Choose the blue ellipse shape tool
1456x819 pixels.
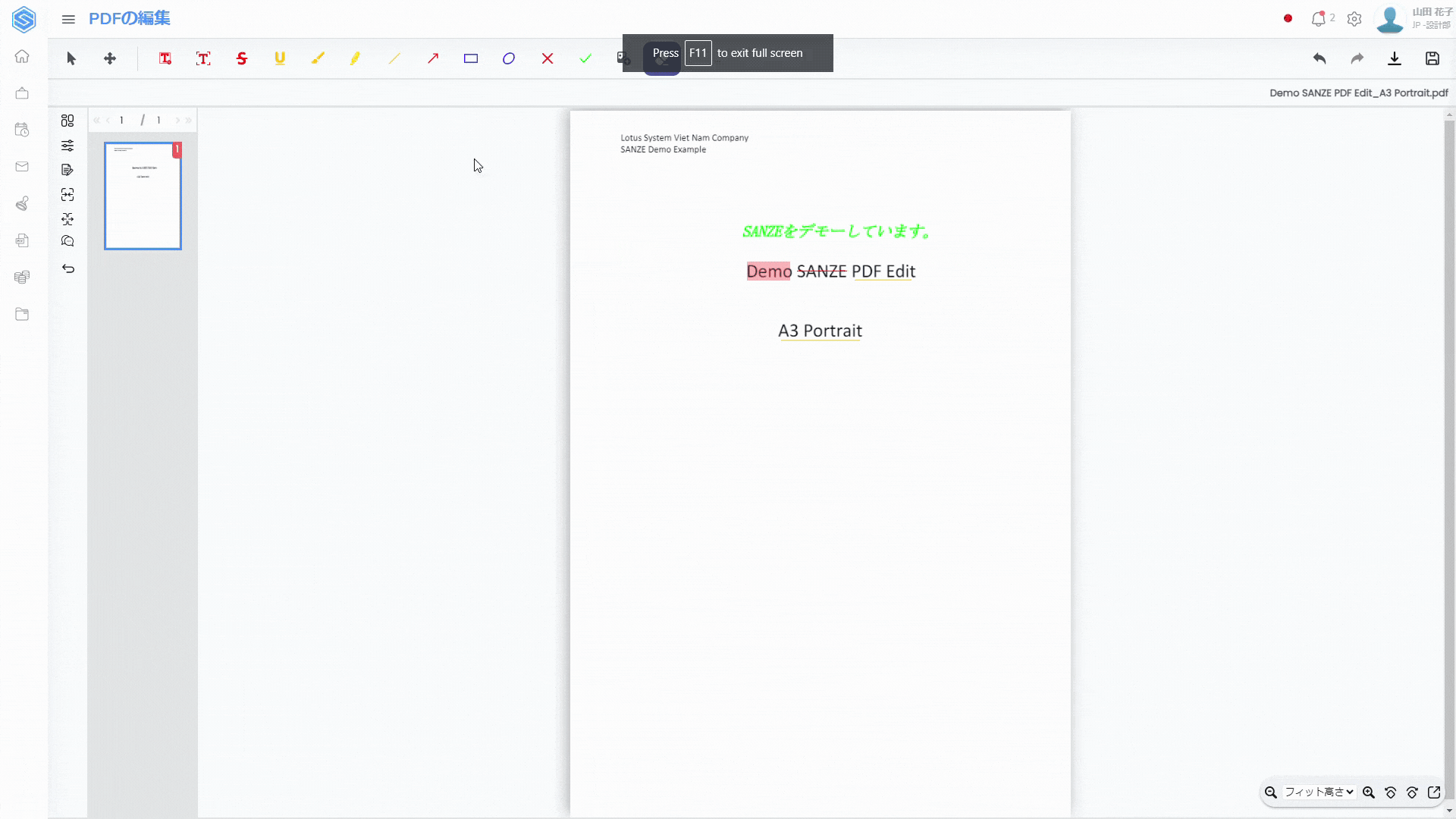(x=509, y=58)
